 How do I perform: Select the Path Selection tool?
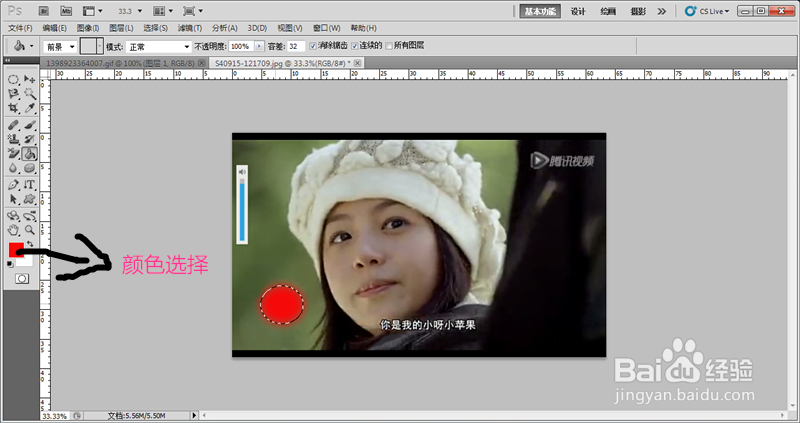click(x=13, y=199)
